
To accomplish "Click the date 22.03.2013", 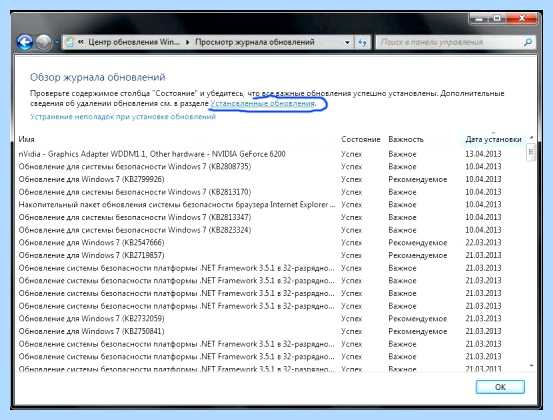I will (483, 243).
